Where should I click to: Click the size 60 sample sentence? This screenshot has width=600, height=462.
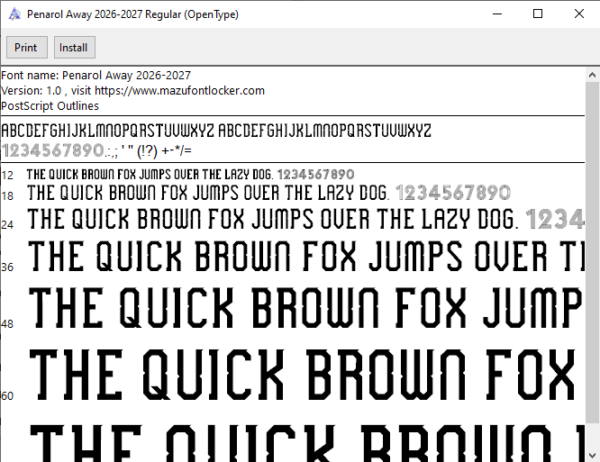[x=302, y=374]
